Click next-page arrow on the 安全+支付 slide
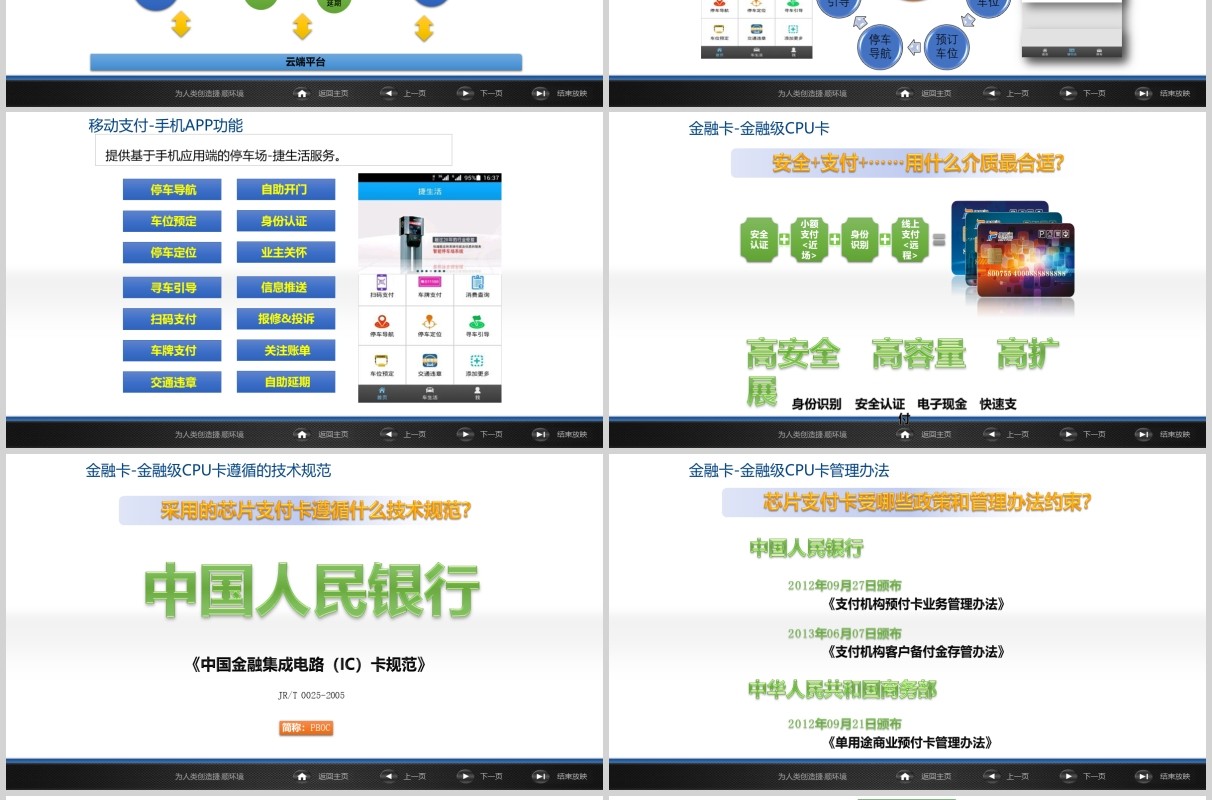This screenshot has height=800, width=1212. tap(1068, 434)
